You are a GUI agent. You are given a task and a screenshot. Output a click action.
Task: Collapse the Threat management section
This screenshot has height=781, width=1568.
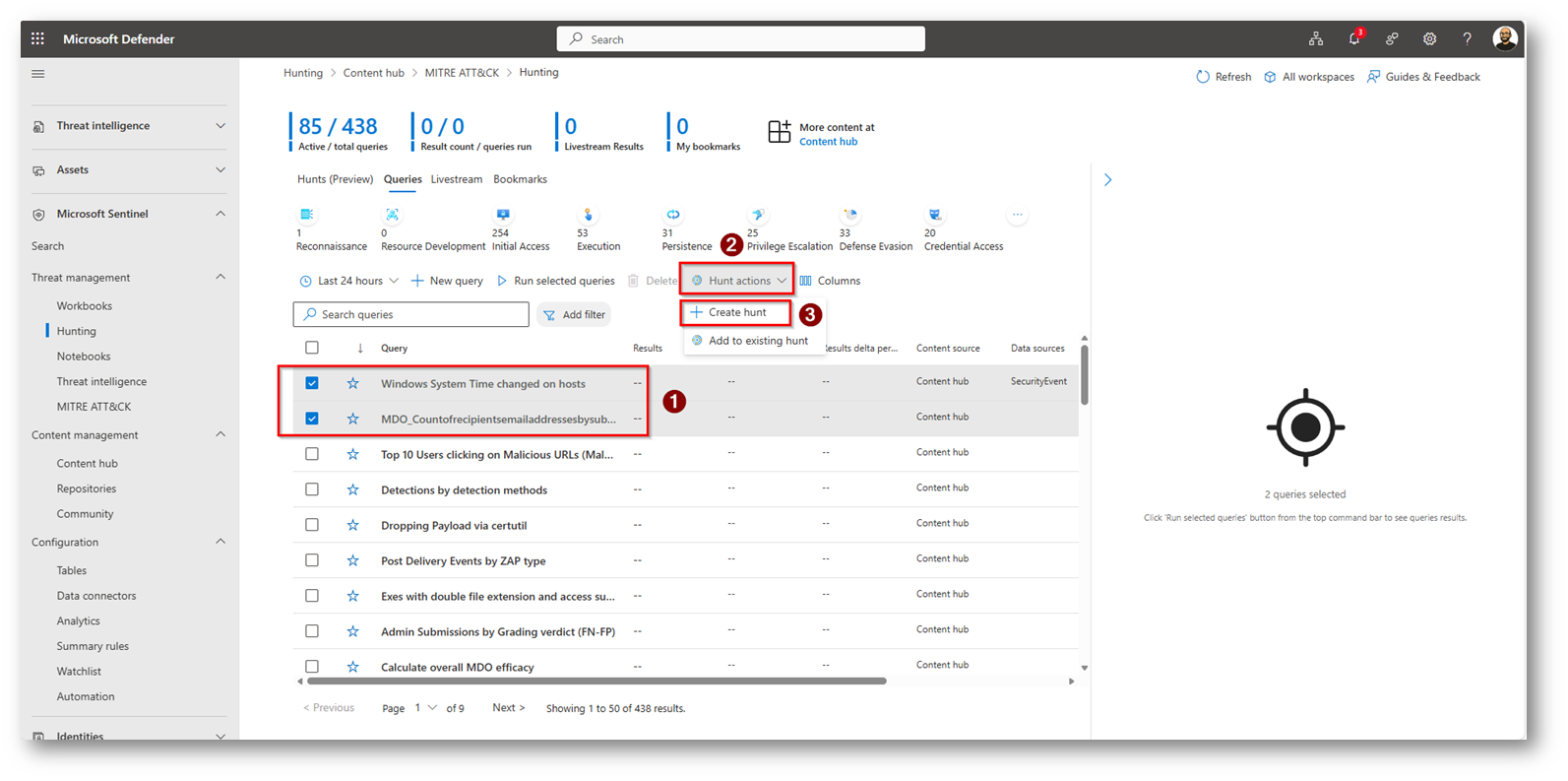220,278
